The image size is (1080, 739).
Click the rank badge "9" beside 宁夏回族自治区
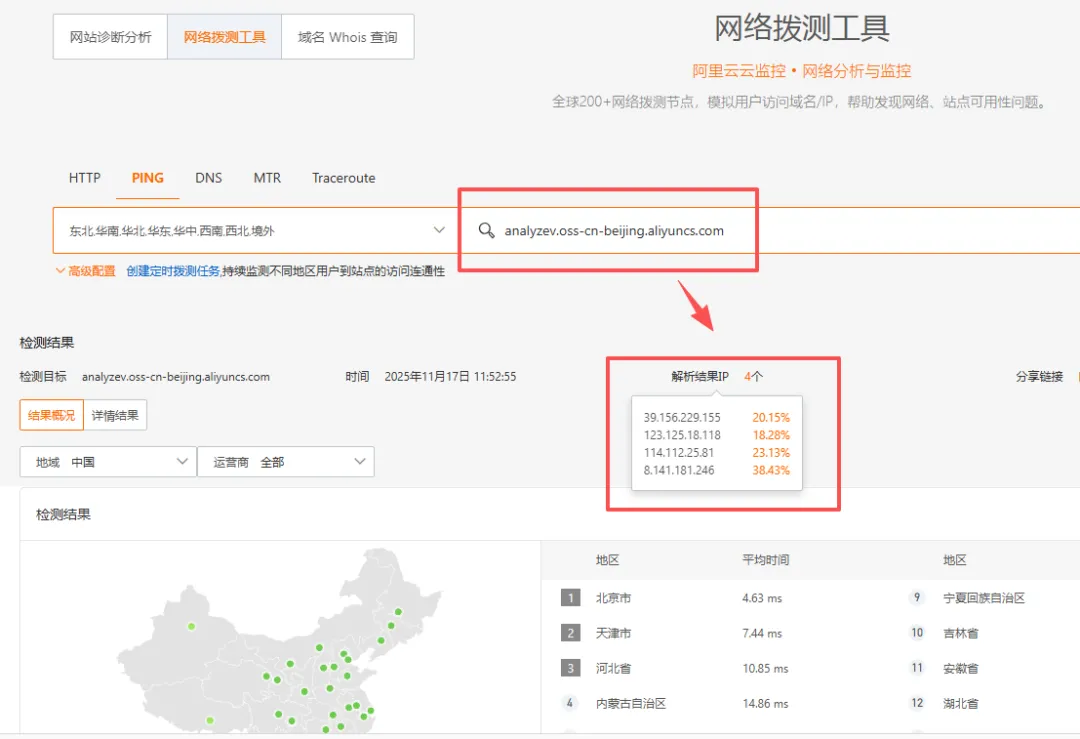[x=917, y=597]
